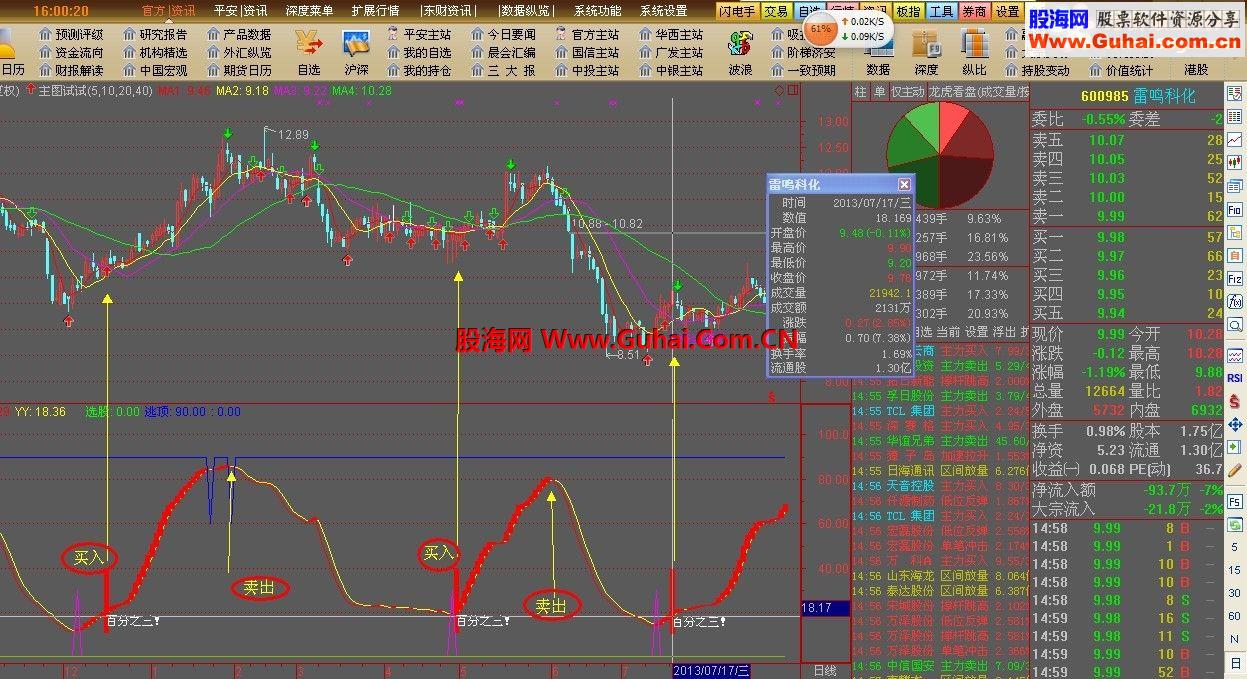Close the 雷鸣科化 info popup
The height and width of the screenshot is (679, 1247).
coord(904,184)
